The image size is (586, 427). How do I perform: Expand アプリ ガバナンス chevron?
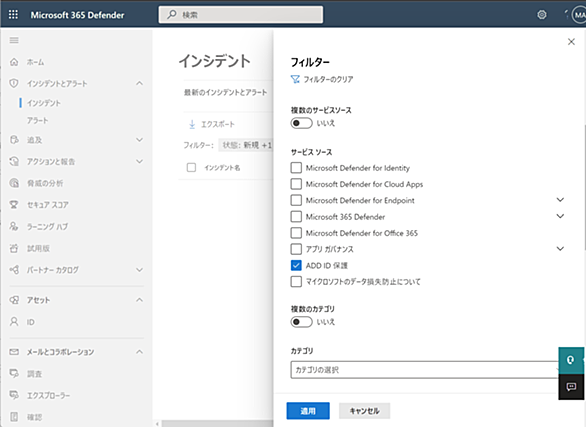pos(560,248)
